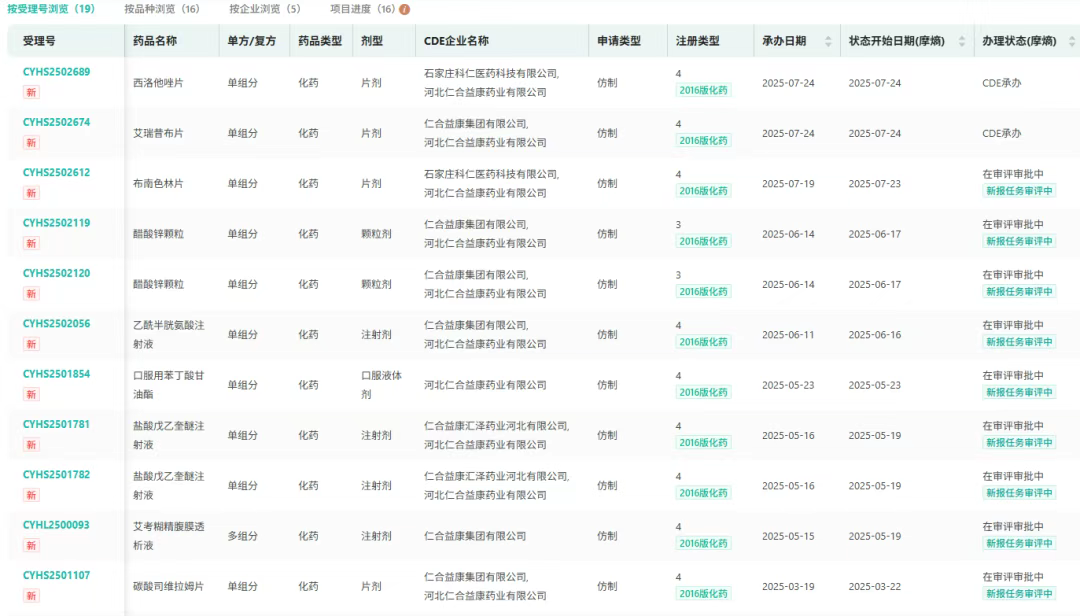Switch to 按受理号浏览 (19) tab
The width and height of the screenshot is (1080, 616).
(x=51, y=9)
